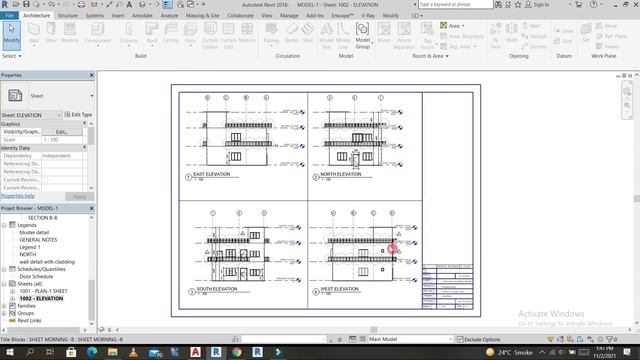Collapse the Schedules/Quantities tree node
640x360 pixels.
(4, 269)
